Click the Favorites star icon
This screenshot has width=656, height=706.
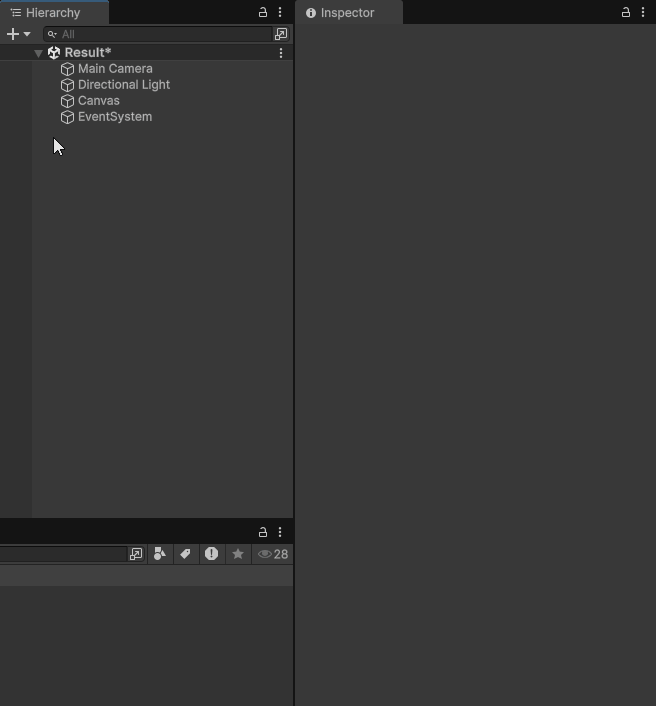(x=238, y=554)
